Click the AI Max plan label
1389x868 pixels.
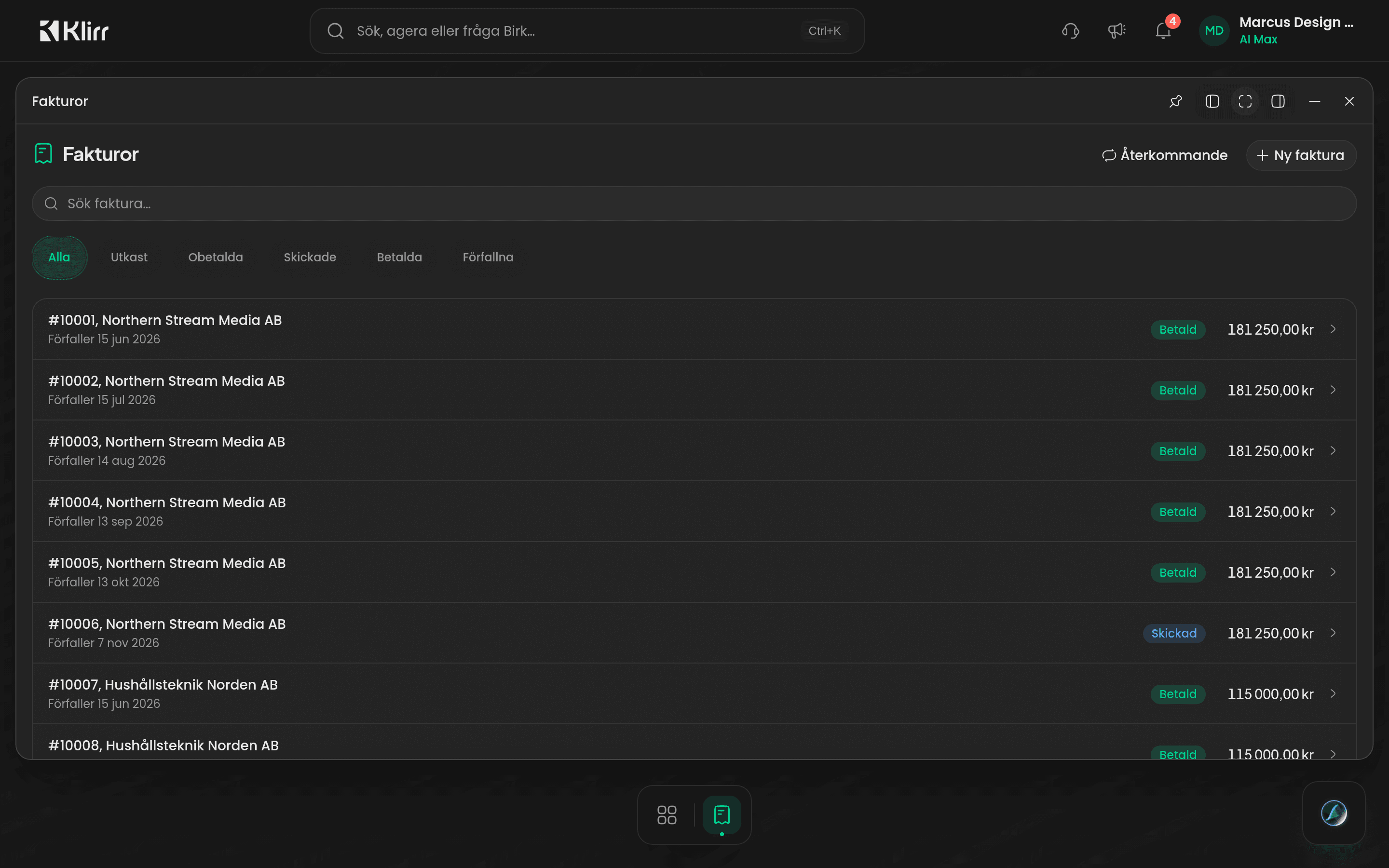click(x=1258, y=40)
